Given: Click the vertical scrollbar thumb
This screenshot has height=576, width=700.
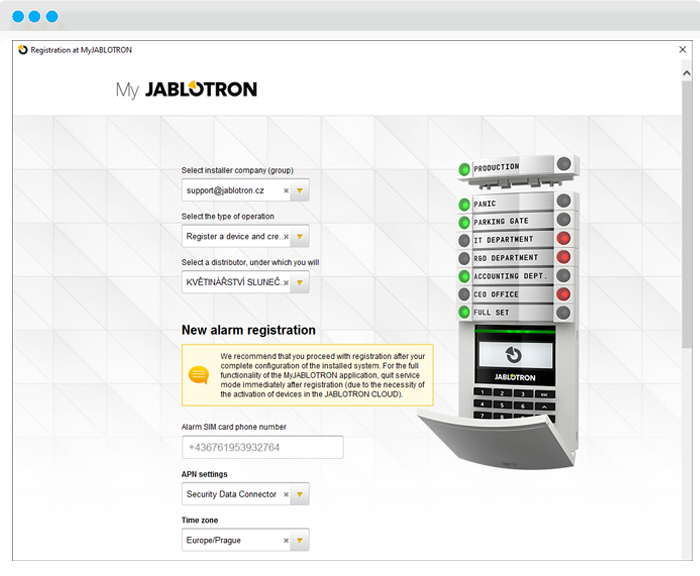Looking at the screenshot, I should pos(687,214).
